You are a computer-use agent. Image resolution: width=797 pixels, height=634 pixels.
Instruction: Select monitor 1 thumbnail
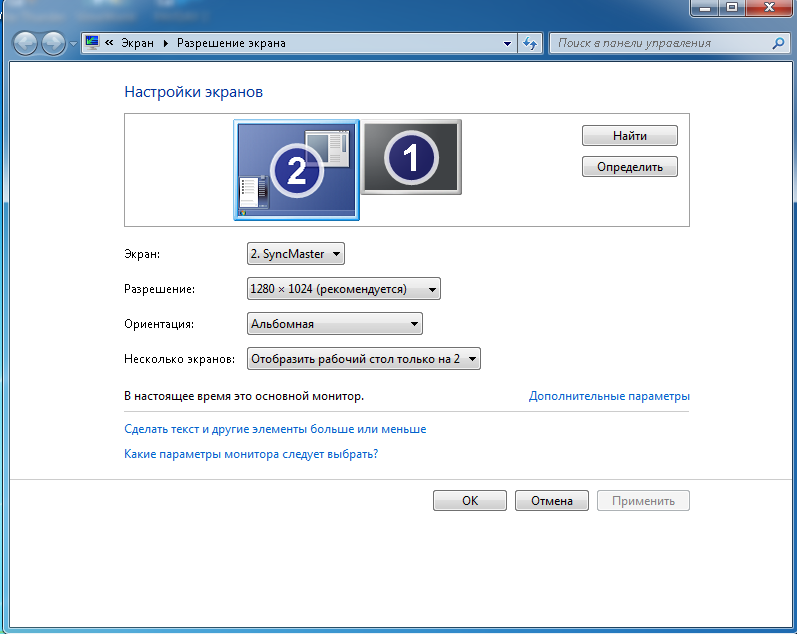(411, 157)
